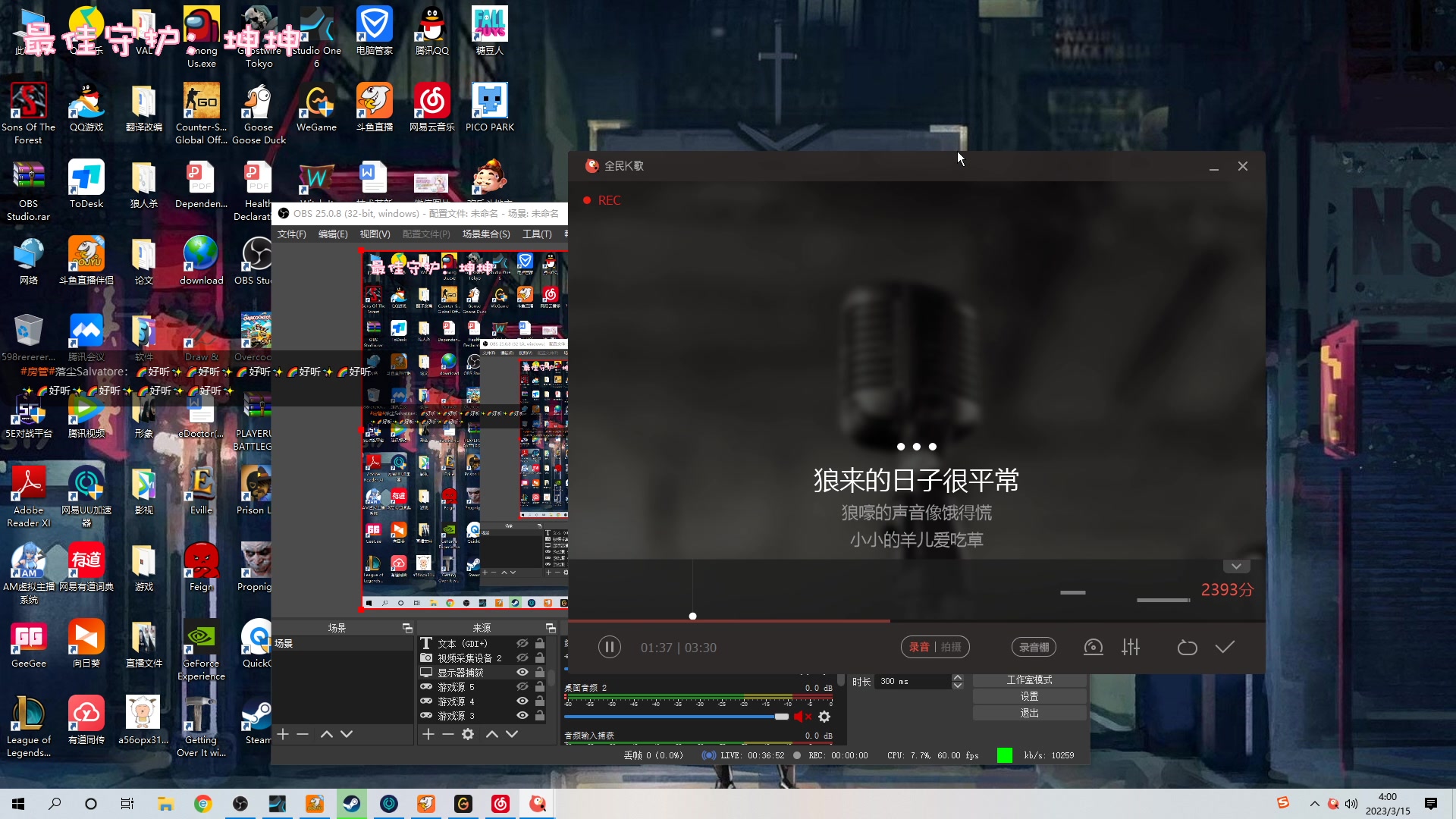Click the restart recording loop icon in 全民K歌

click(1187, 647)
